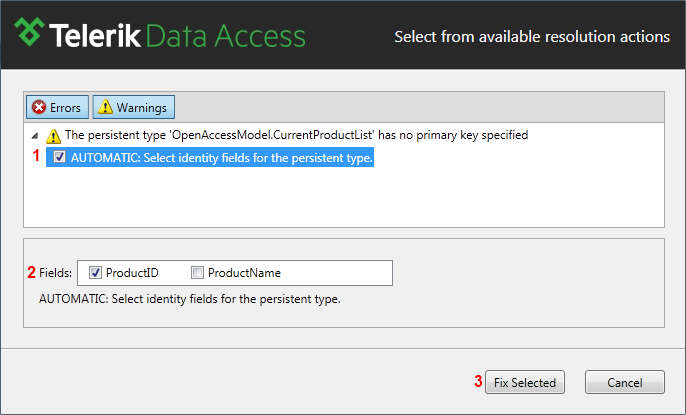Toggle the Warnings filter button
This screenshot has width=686, height=415.
[x=133, y=107]
